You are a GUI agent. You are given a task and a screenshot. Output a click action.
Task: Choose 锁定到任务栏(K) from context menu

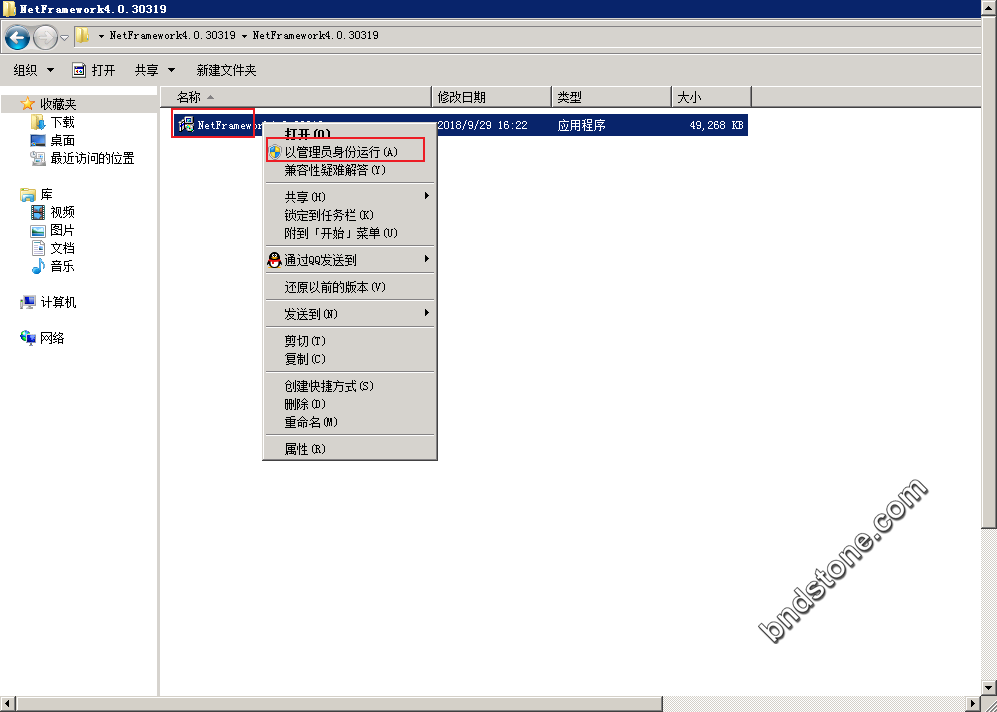tap(350, 215)
